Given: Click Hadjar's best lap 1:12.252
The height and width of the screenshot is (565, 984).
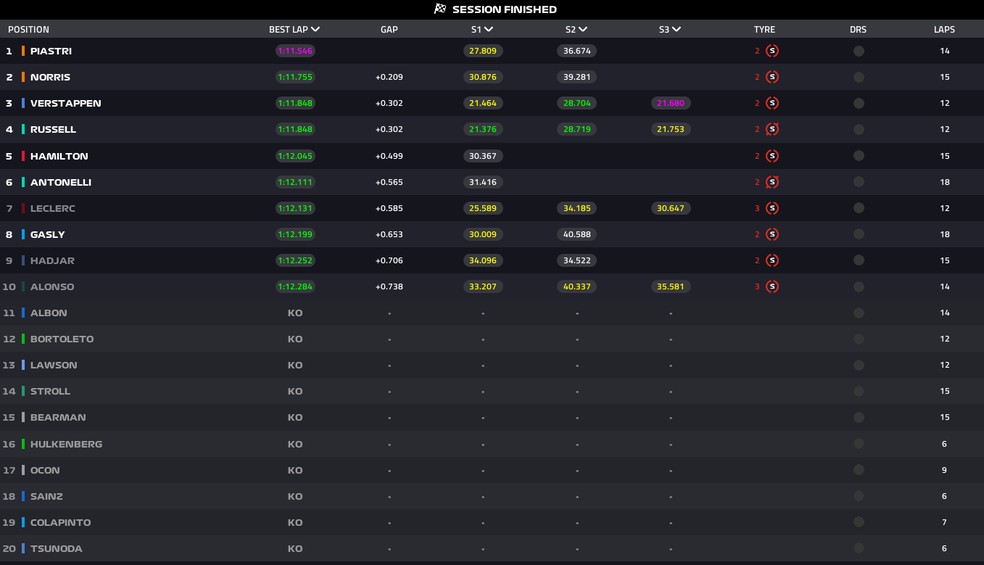Looking at the screenshot, I should click(x=295, y=260).
